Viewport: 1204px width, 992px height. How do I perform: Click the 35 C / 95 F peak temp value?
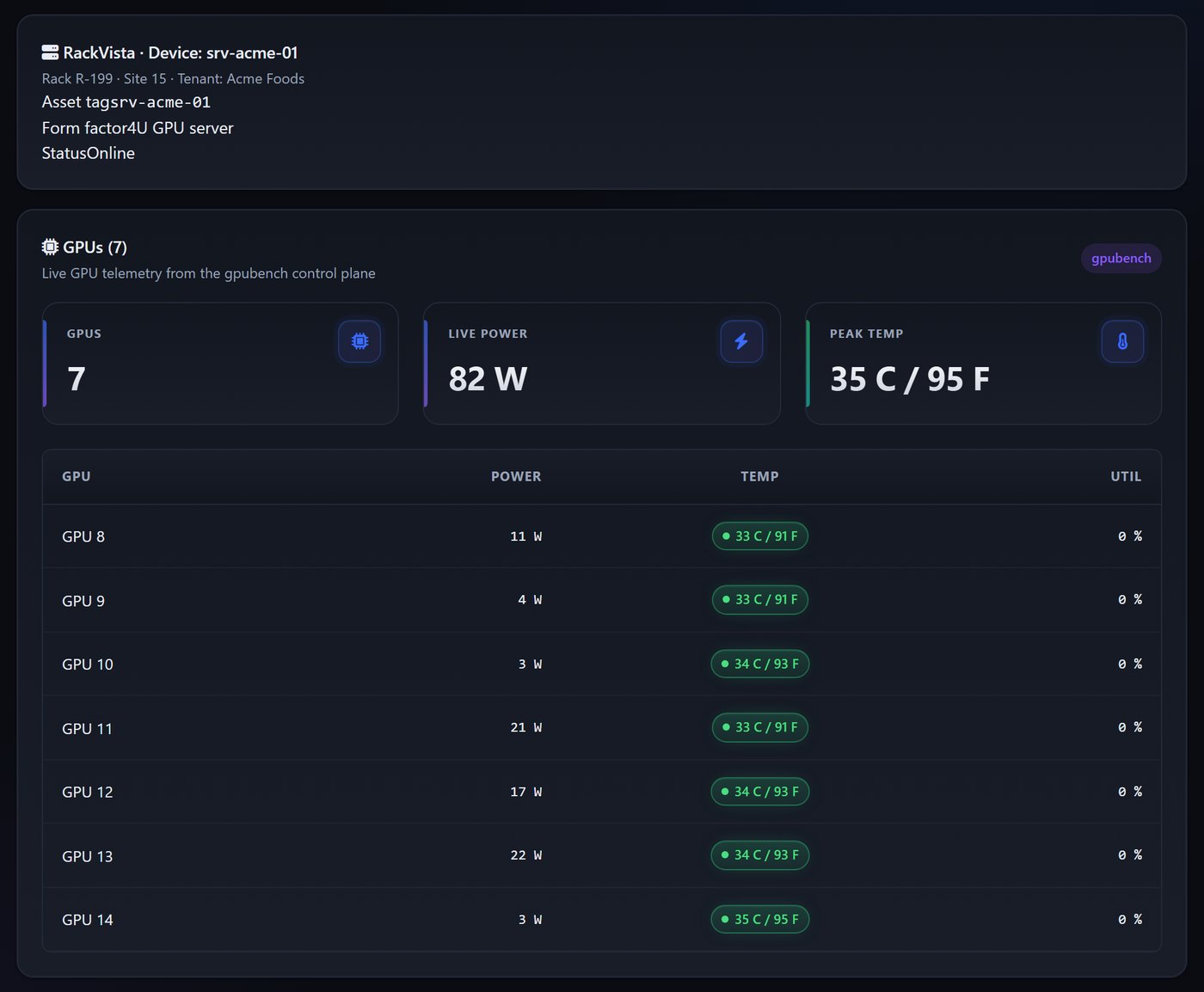pos(910,378)
